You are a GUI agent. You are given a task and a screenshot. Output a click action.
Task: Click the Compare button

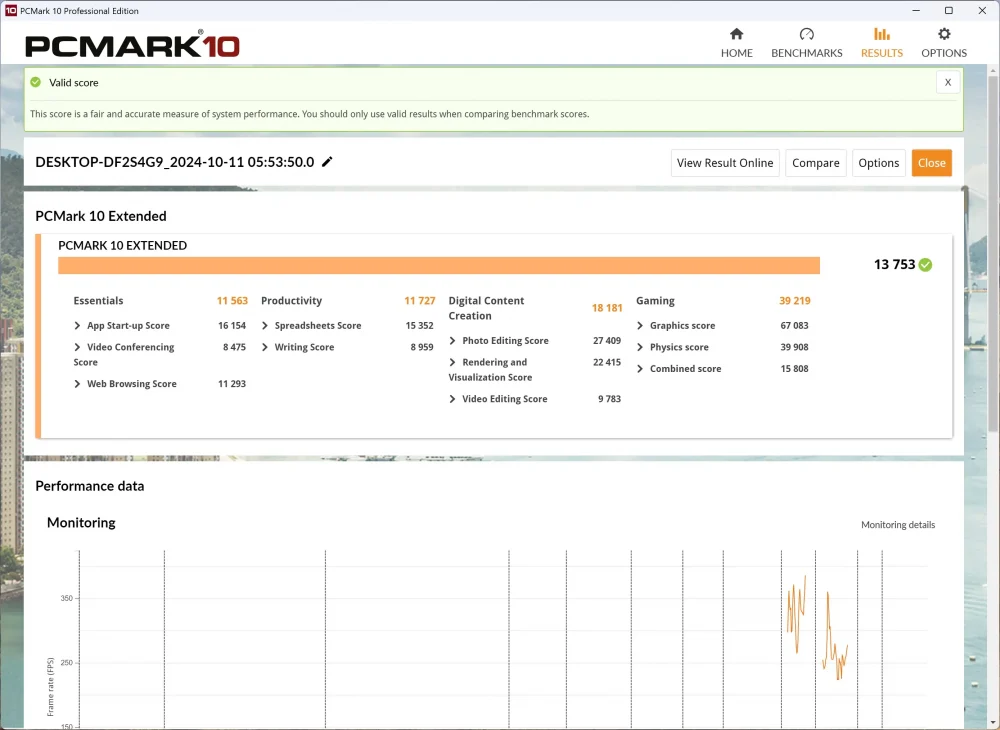click(x=816, y=163)
